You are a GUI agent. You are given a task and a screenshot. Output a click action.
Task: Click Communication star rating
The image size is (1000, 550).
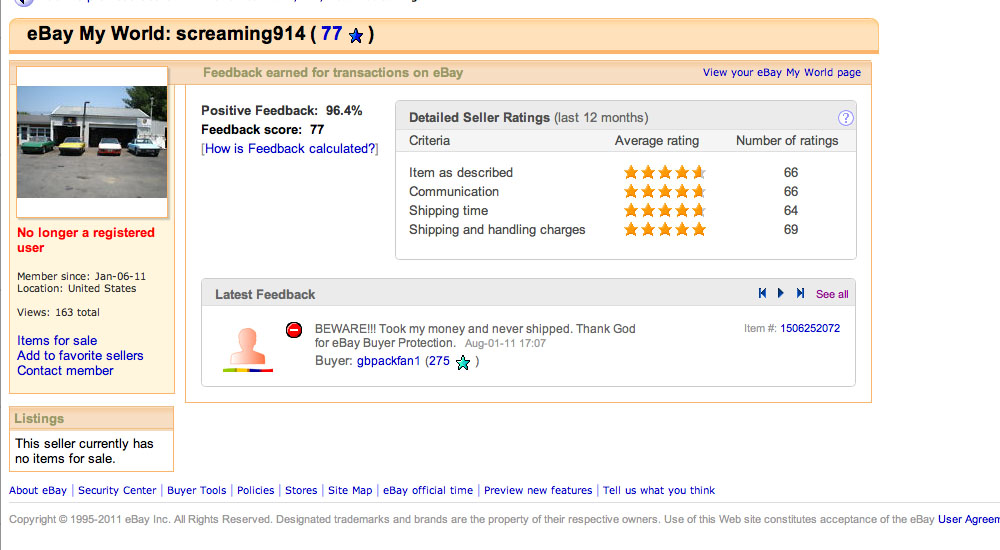click(665, 191)
